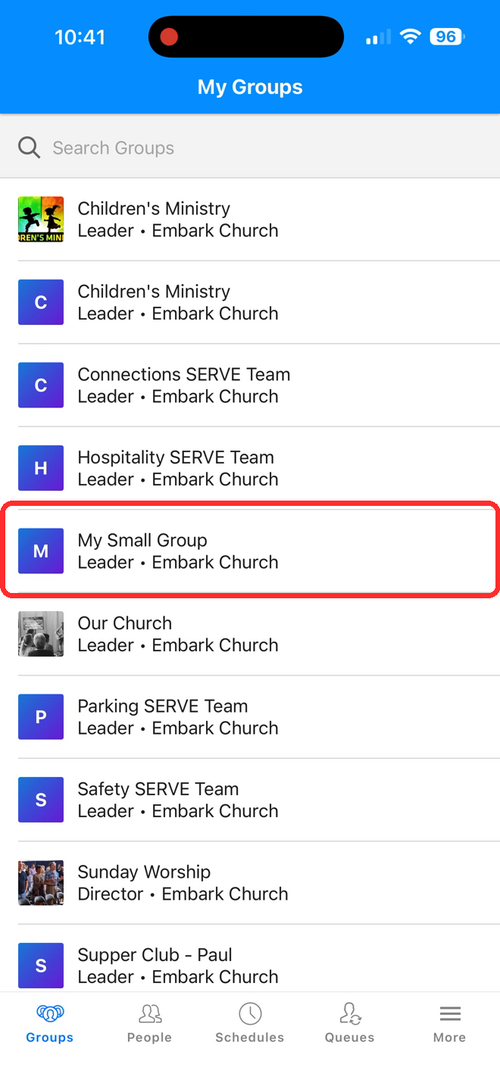Open the Schedules clock icon
The image size is (500, 1086).
click(250, 1014)
